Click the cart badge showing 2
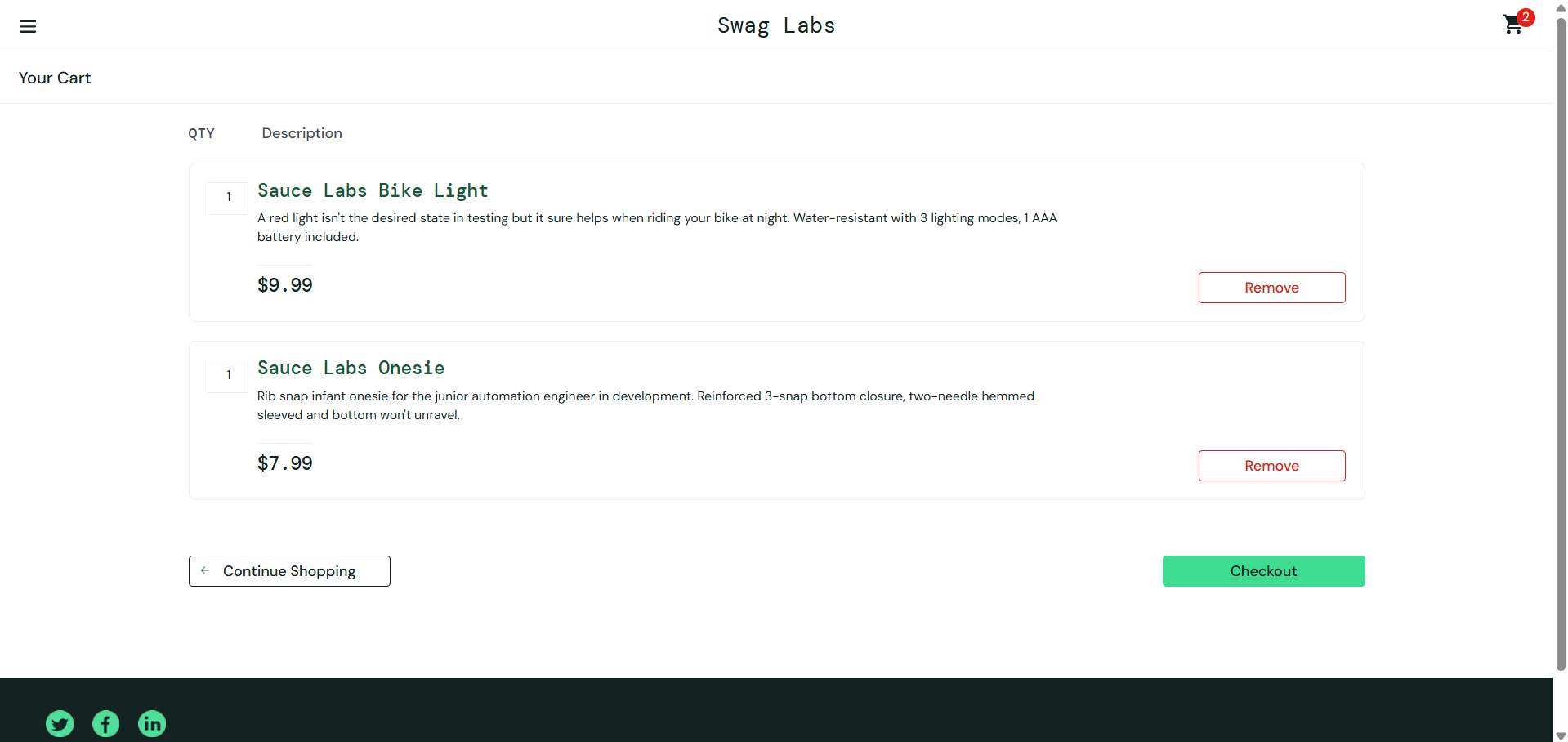 point(1526,17)
